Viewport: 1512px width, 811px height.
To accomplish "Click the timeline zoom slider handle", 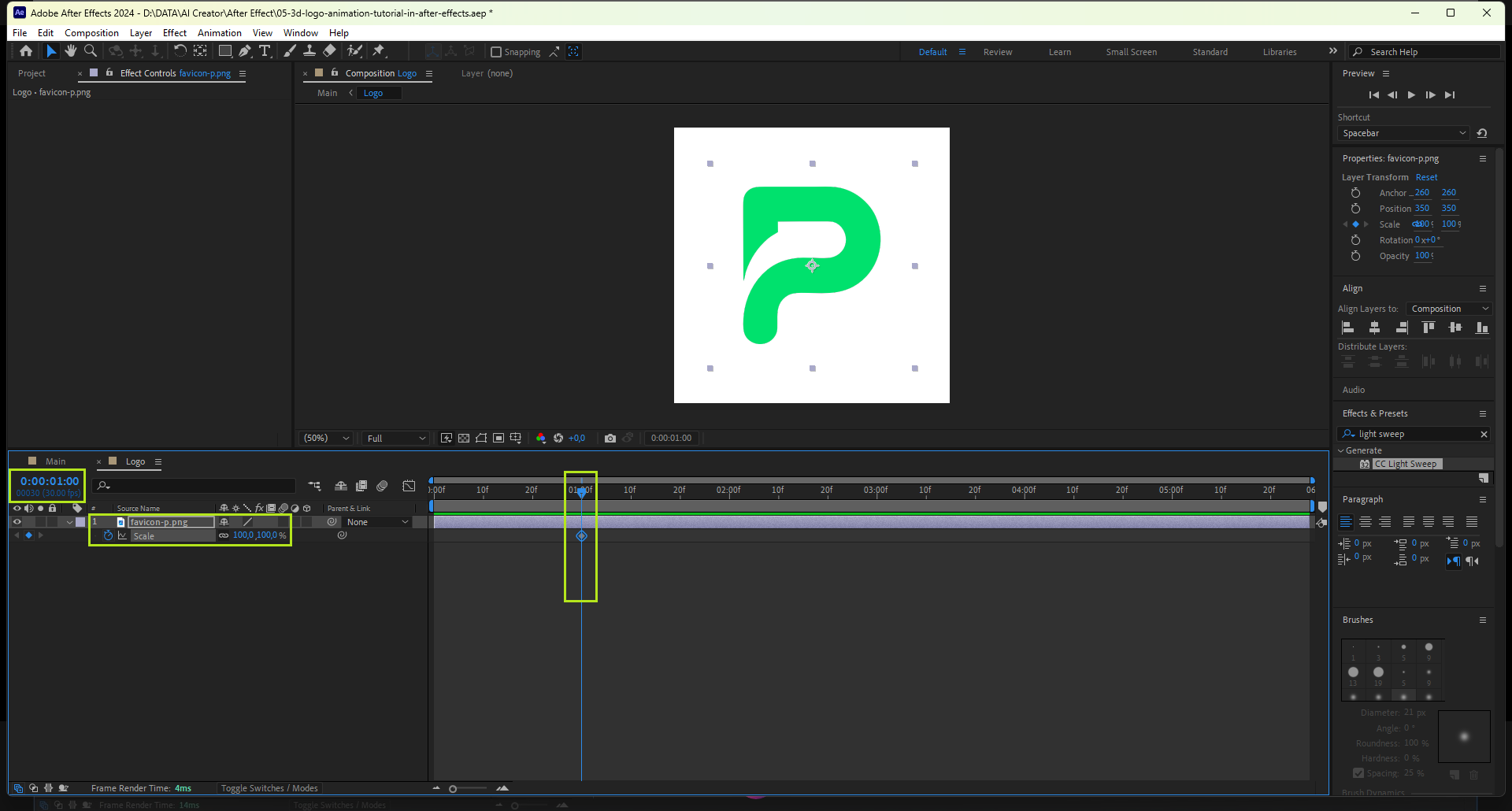I will [x=453, y=788].
